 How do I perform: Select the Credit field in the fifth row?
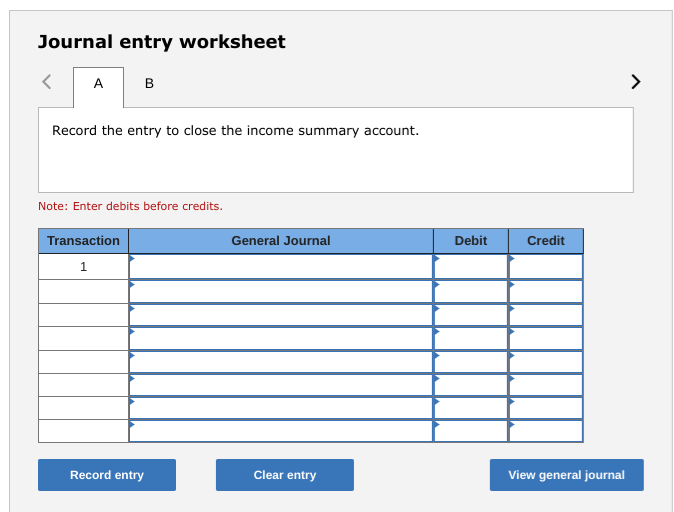click(x=546, y=362)
